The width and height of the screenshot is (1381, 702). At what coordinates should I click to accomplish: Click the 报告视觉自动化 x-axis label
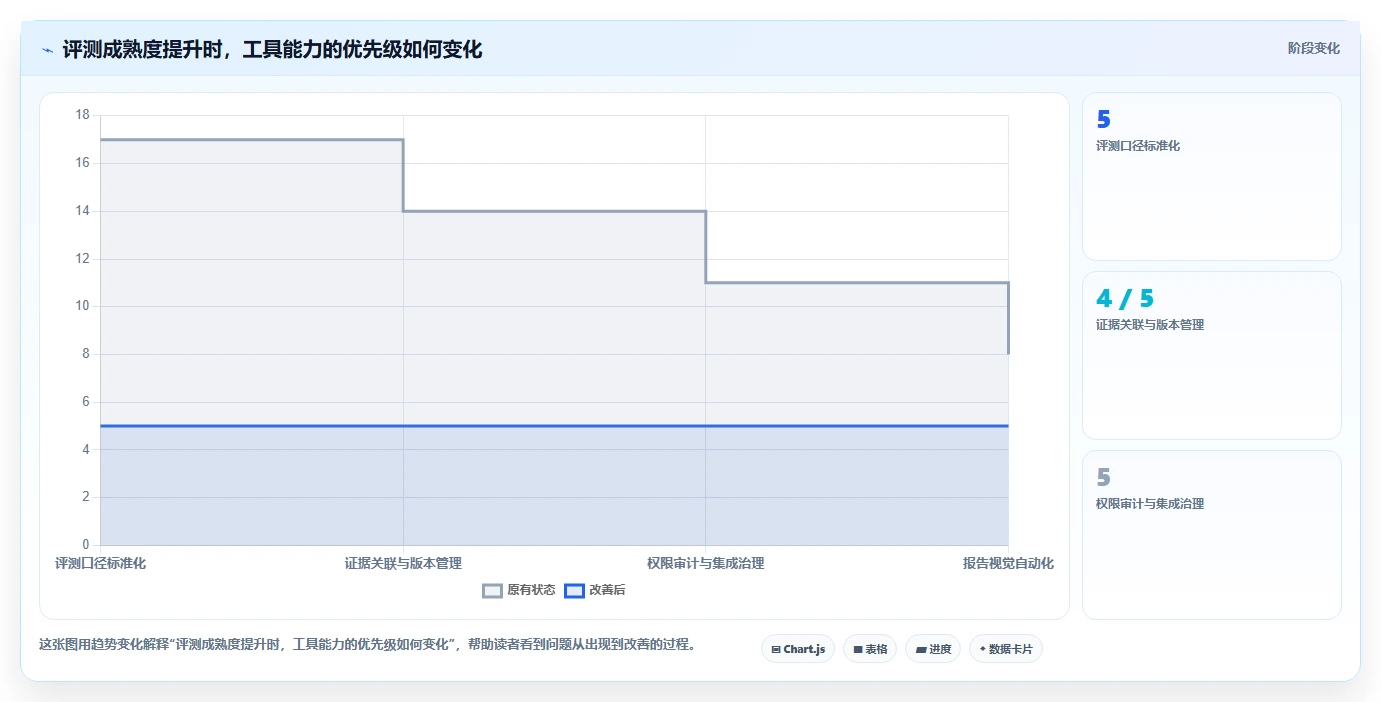click(x=1008, y=563)
